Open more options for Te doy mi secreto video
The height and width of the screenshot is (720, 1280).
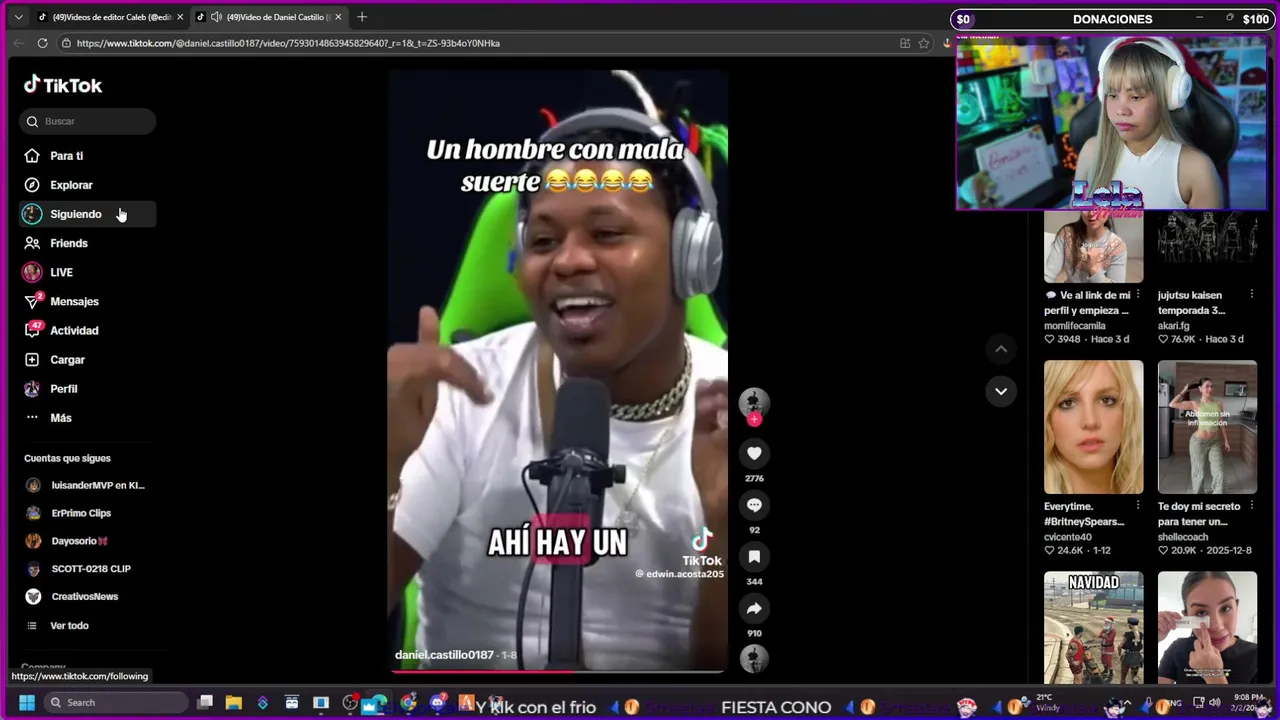[1251, 506]
